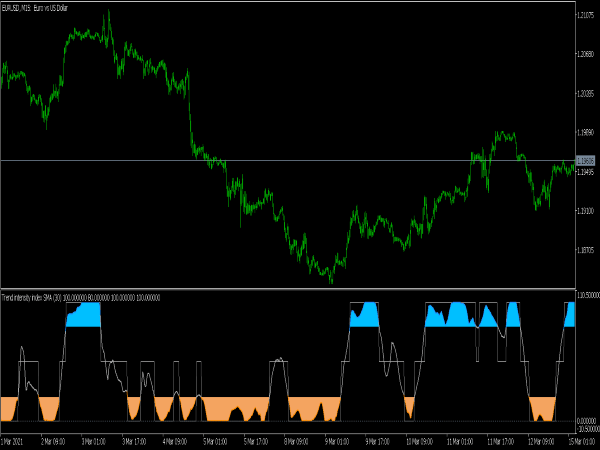Click the 110.500000 indicator scale value
This screenshot has width=600, height=450.
coord(588,295)
